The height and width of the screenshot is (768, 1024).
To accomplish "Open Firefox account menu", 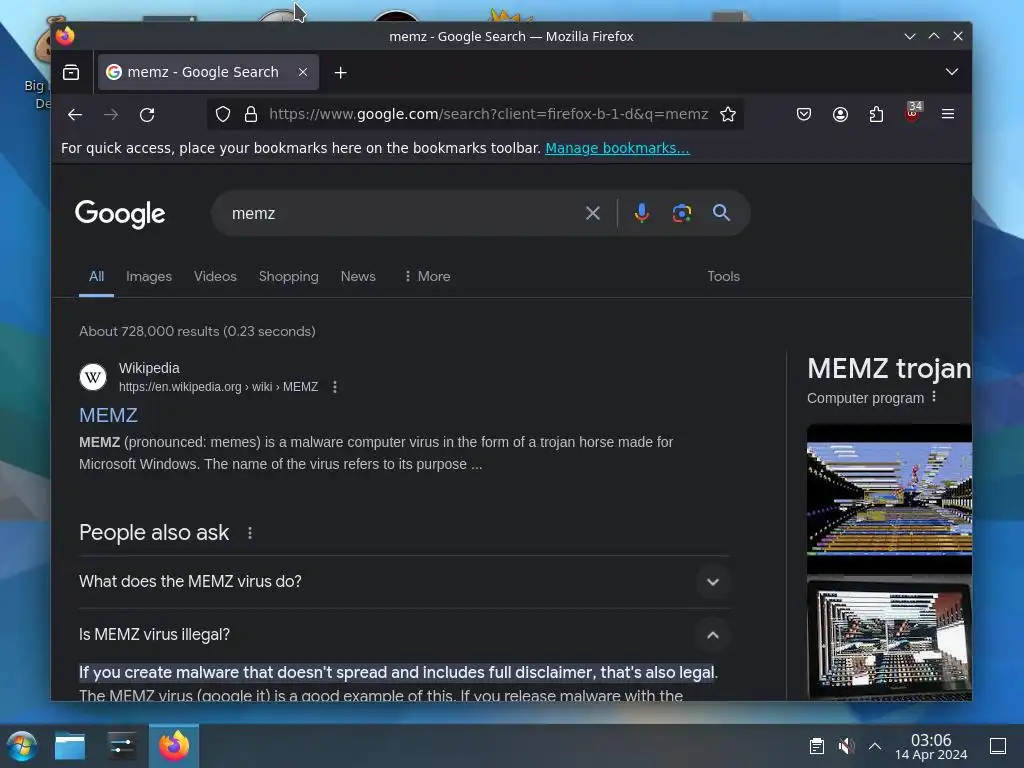I will pyautogui.click(x=840, y=114).
